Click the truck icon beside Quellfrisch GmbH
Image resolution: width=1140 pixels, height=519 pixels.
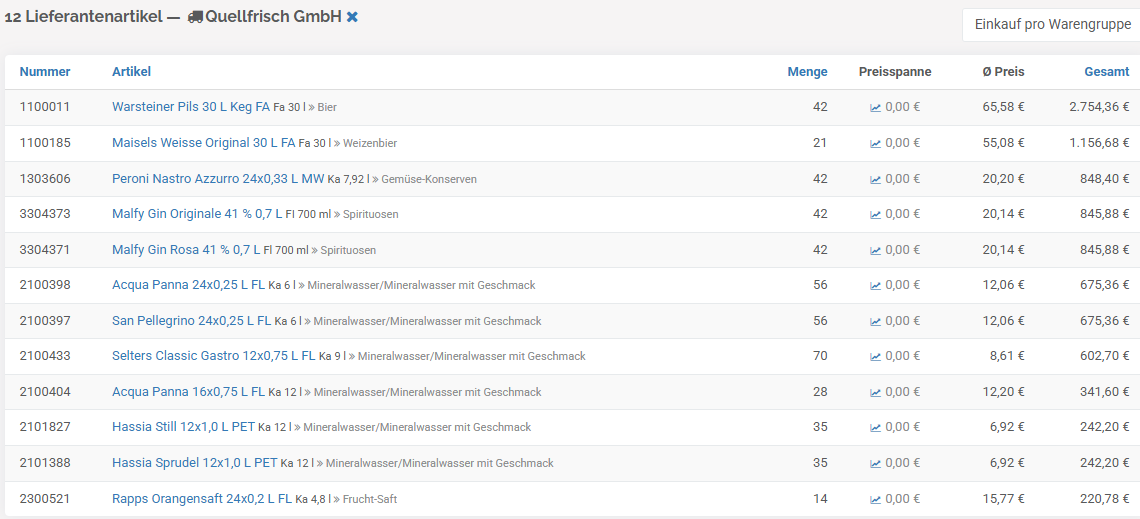(195, 17)
